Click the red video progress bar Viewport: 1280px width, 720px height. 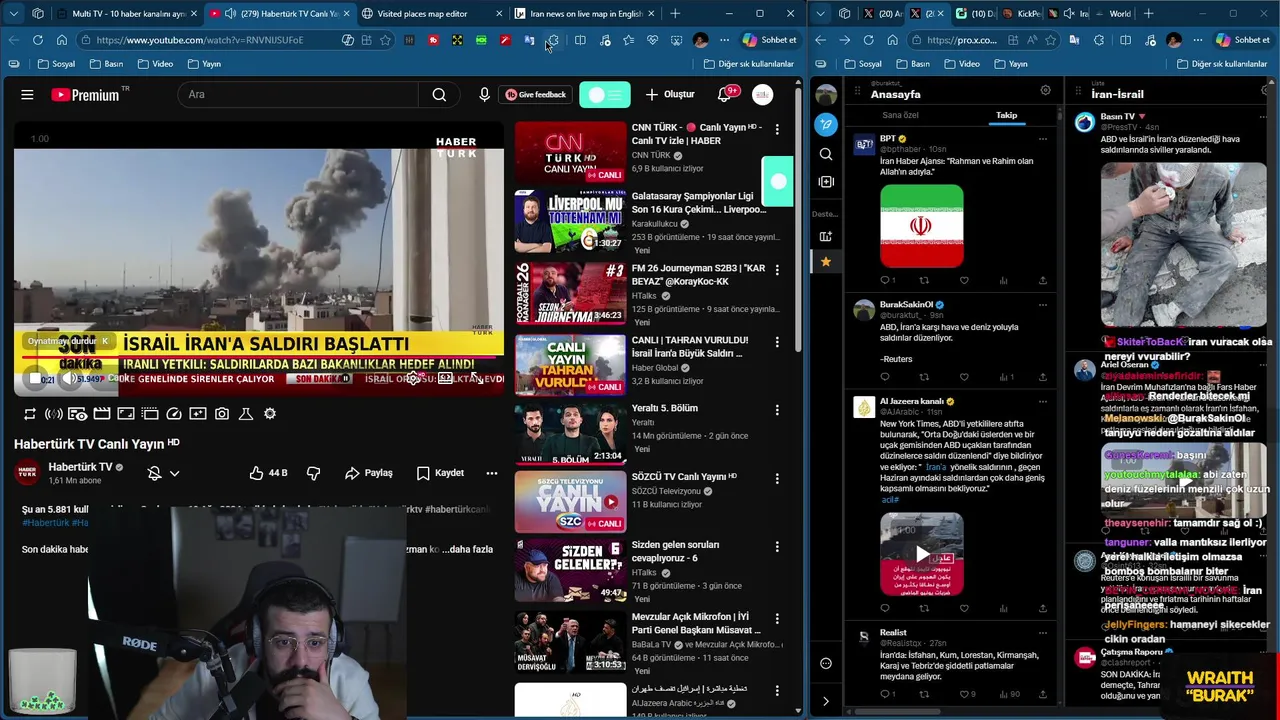[x=260, y=357]
